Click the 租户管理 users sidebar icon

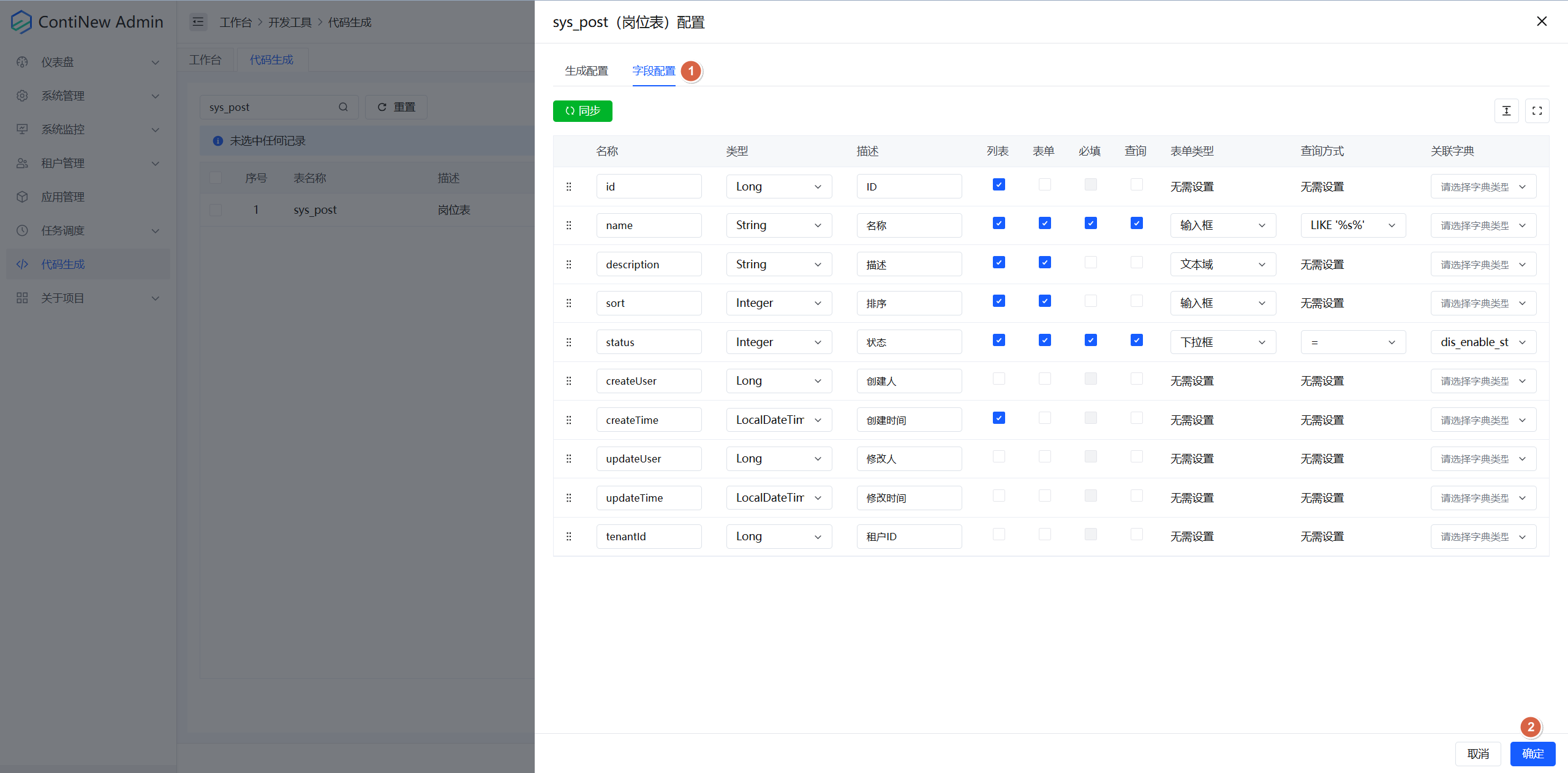pos(22,163)
